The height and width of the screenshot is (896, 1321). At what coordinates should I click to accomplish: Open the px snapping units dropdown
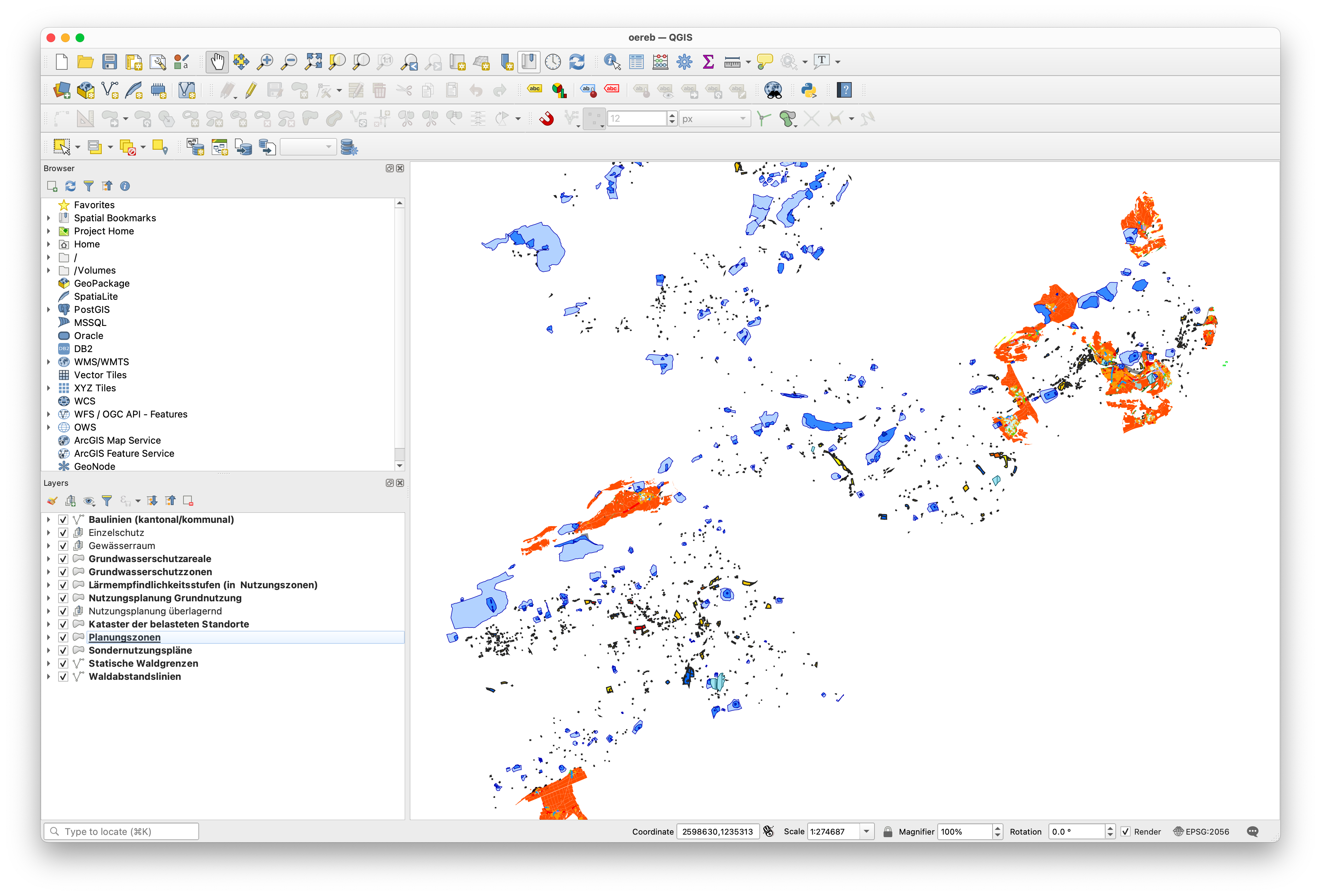[715, 118]
